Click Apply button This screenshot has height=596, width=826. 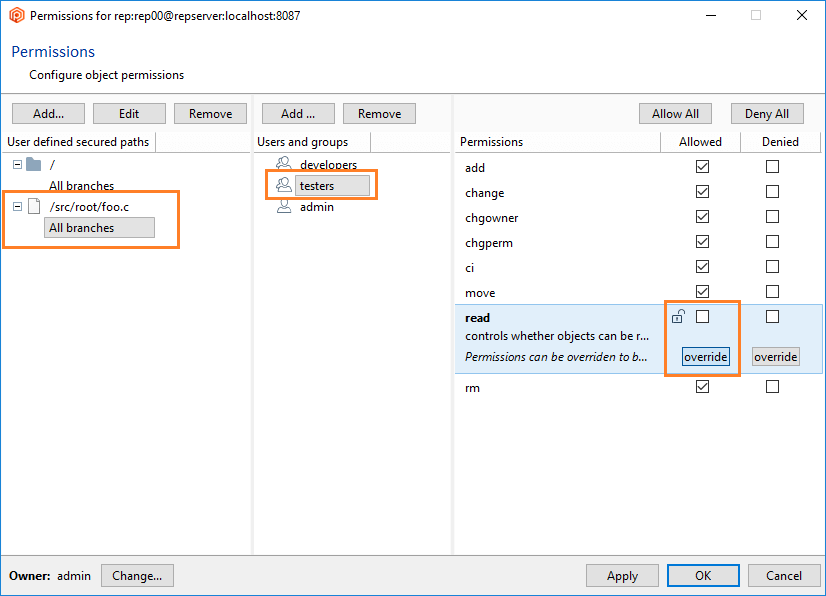pos(622,575)
